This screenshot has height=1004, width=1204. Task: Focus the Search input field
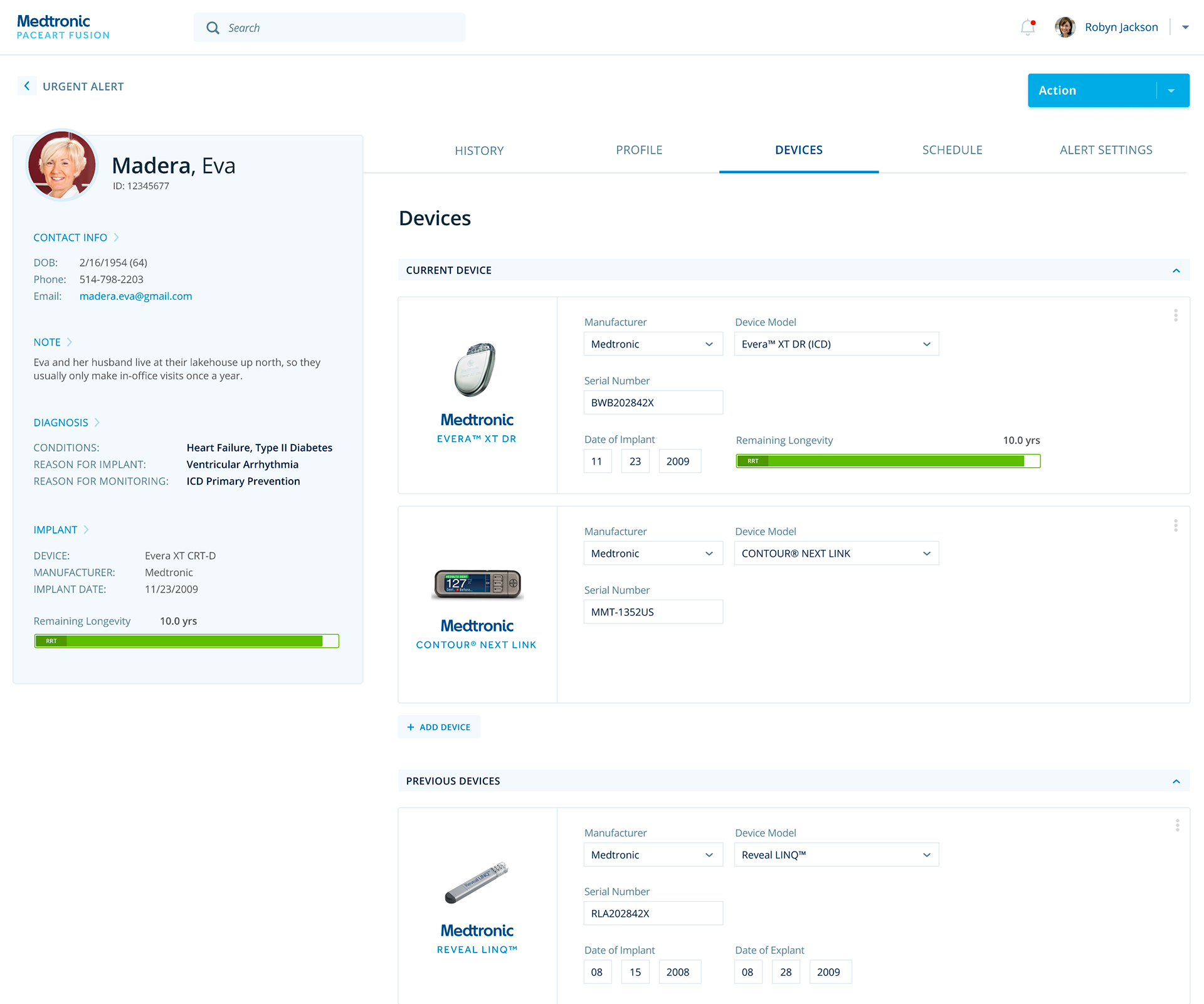click(329, 28)
